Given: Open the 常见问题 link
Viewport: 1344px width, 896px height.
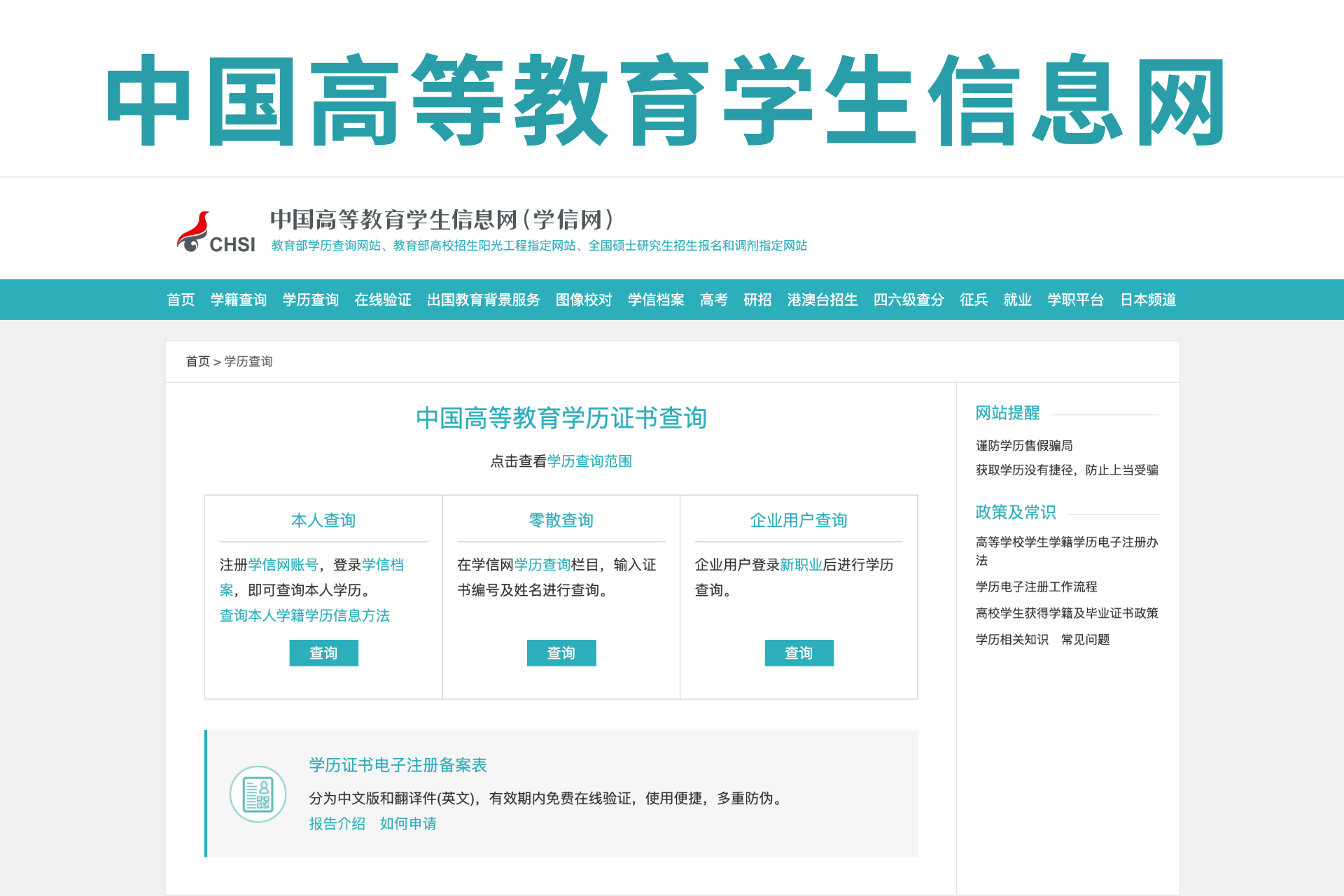Looking at the screenshot, I should tap(1085, 639).
